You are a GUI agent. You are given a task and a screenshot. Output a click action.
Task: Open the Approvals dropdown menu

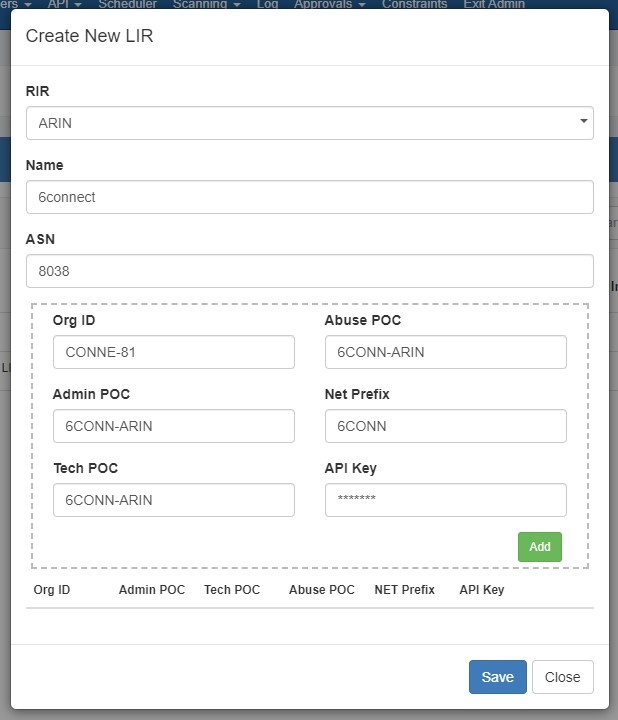tap(329, 4)
